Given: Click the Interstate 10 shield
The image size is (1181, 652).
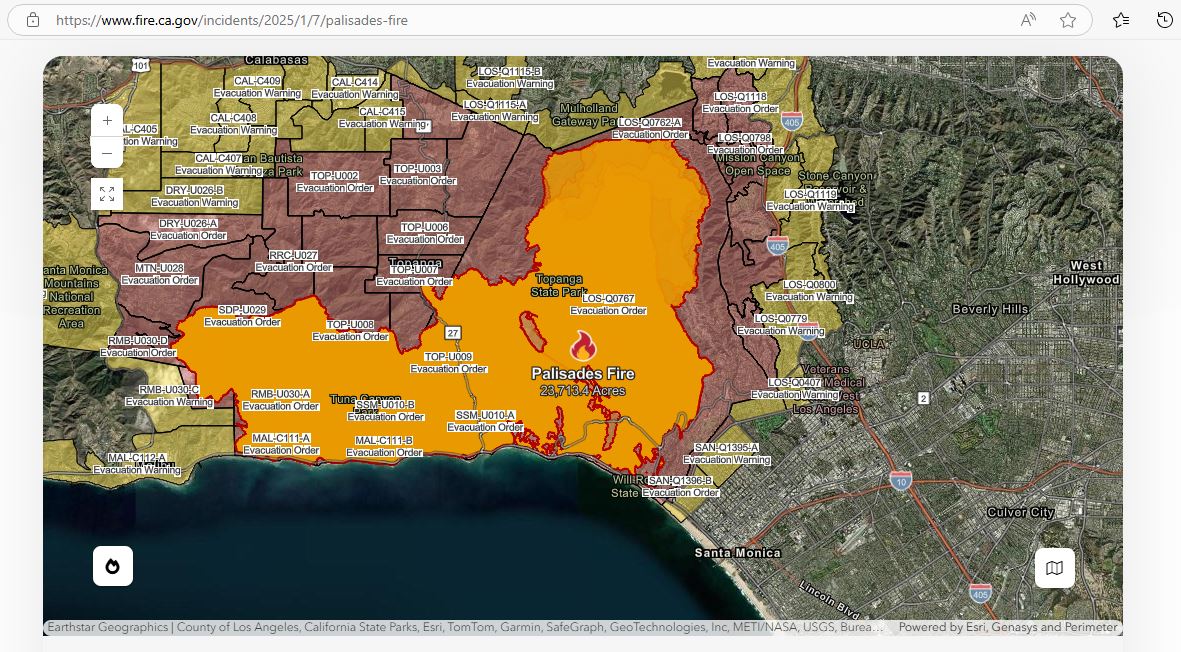Looking at the screenshot, I should pyautogui.click(x=901, y=481).
